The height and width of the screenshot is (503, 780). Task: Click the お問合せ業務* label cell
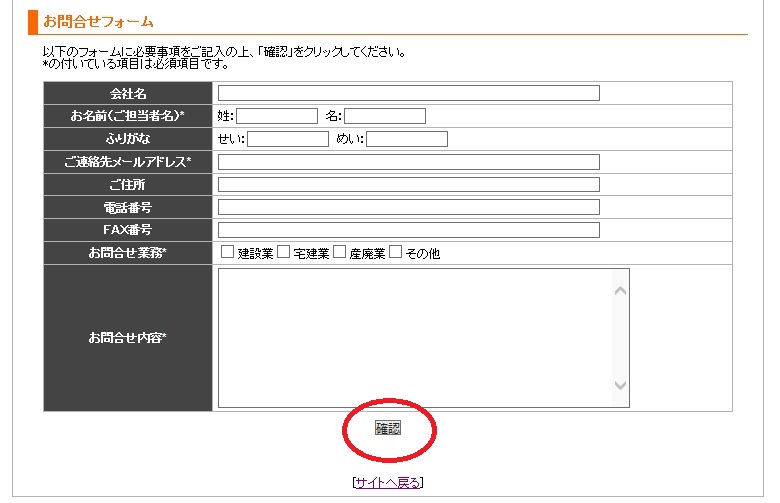click(128, 253)
